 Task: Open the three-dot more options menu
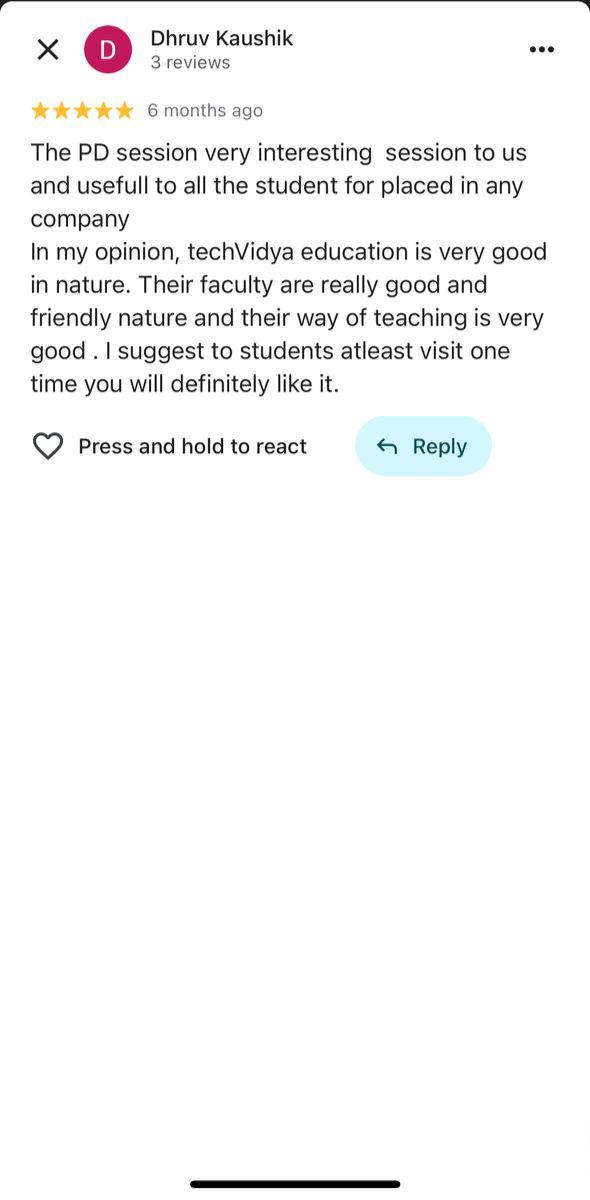(x=541, y=50)
